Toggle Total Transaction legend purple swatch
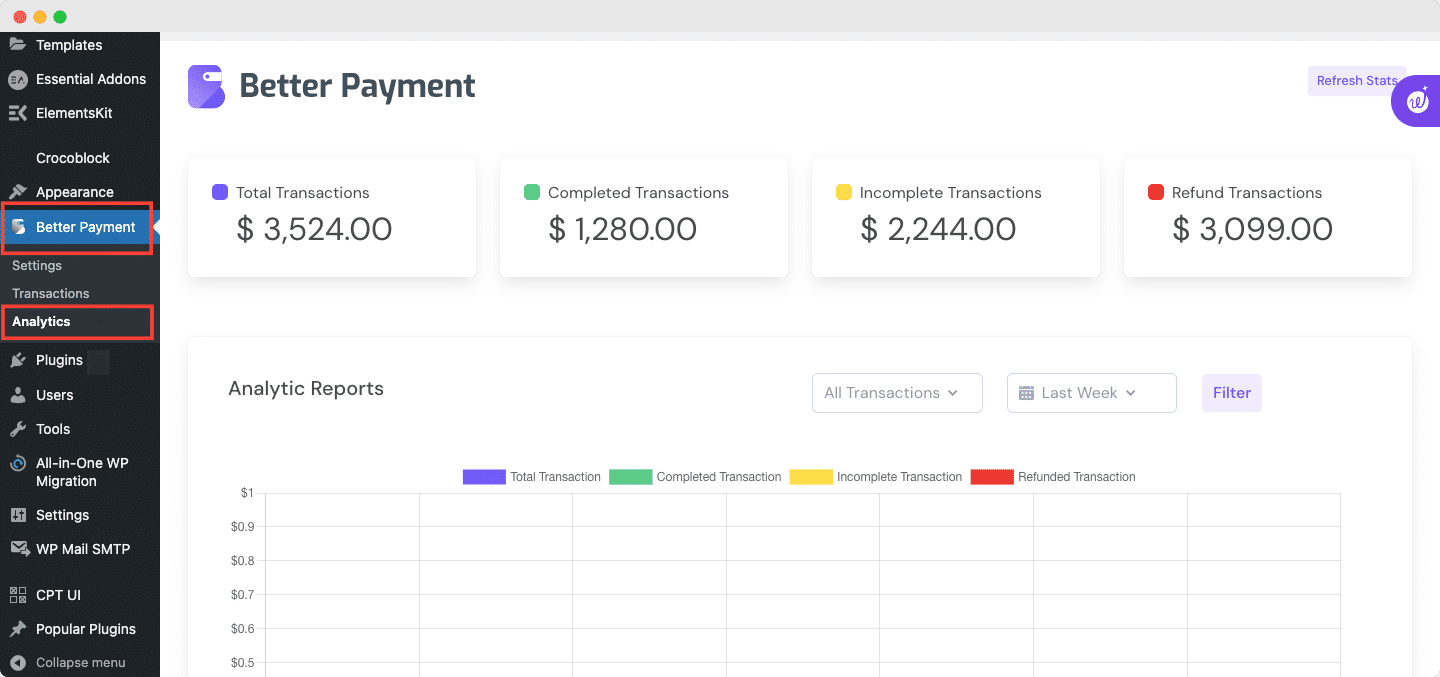Viewport: 1440px width, 677px height. 484,477
